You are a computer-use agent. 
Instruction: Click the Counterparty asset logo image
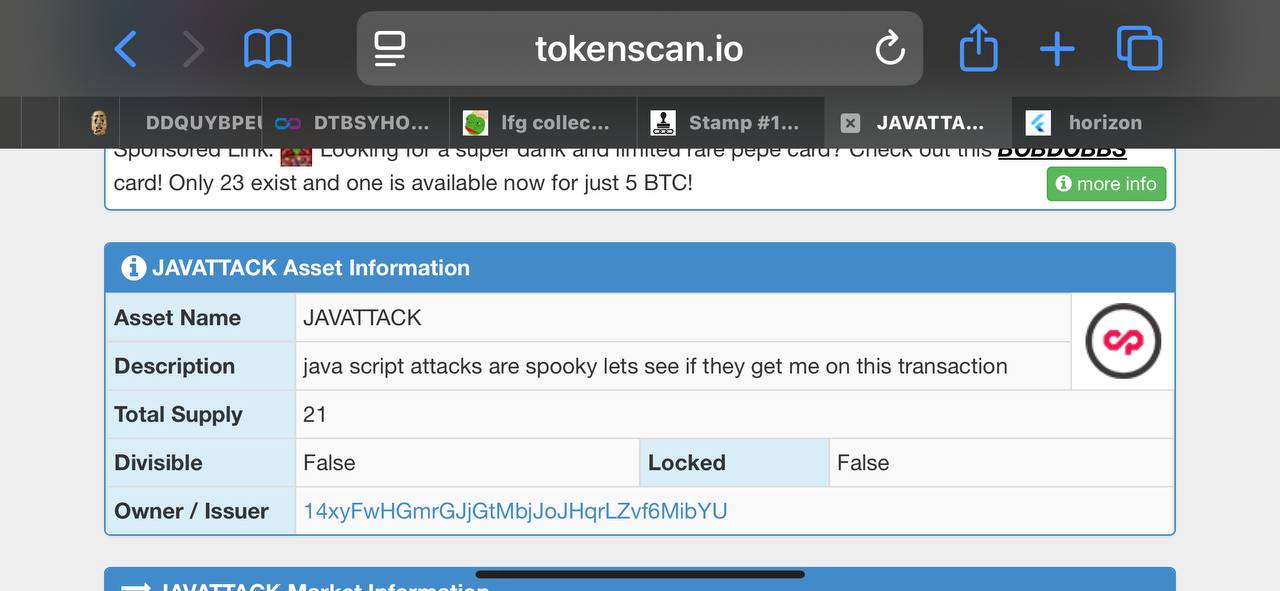1122,341
